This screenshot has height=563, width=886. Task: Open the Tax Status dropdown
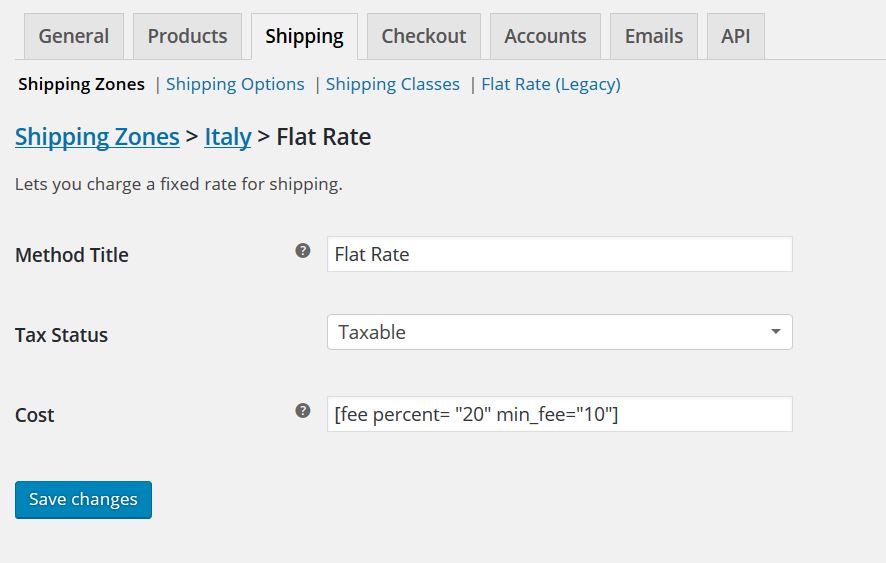[559, 332]
